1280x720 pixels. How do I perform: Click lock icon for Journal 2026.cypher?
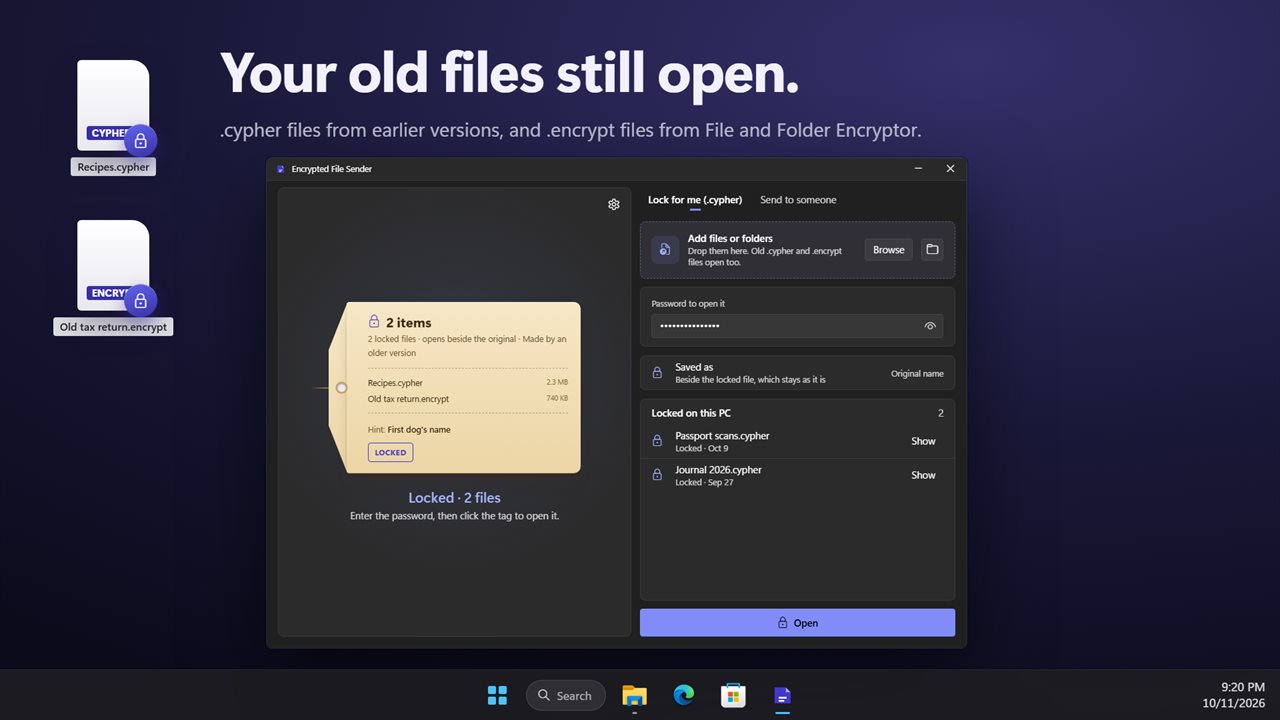[x=657, y=475]
